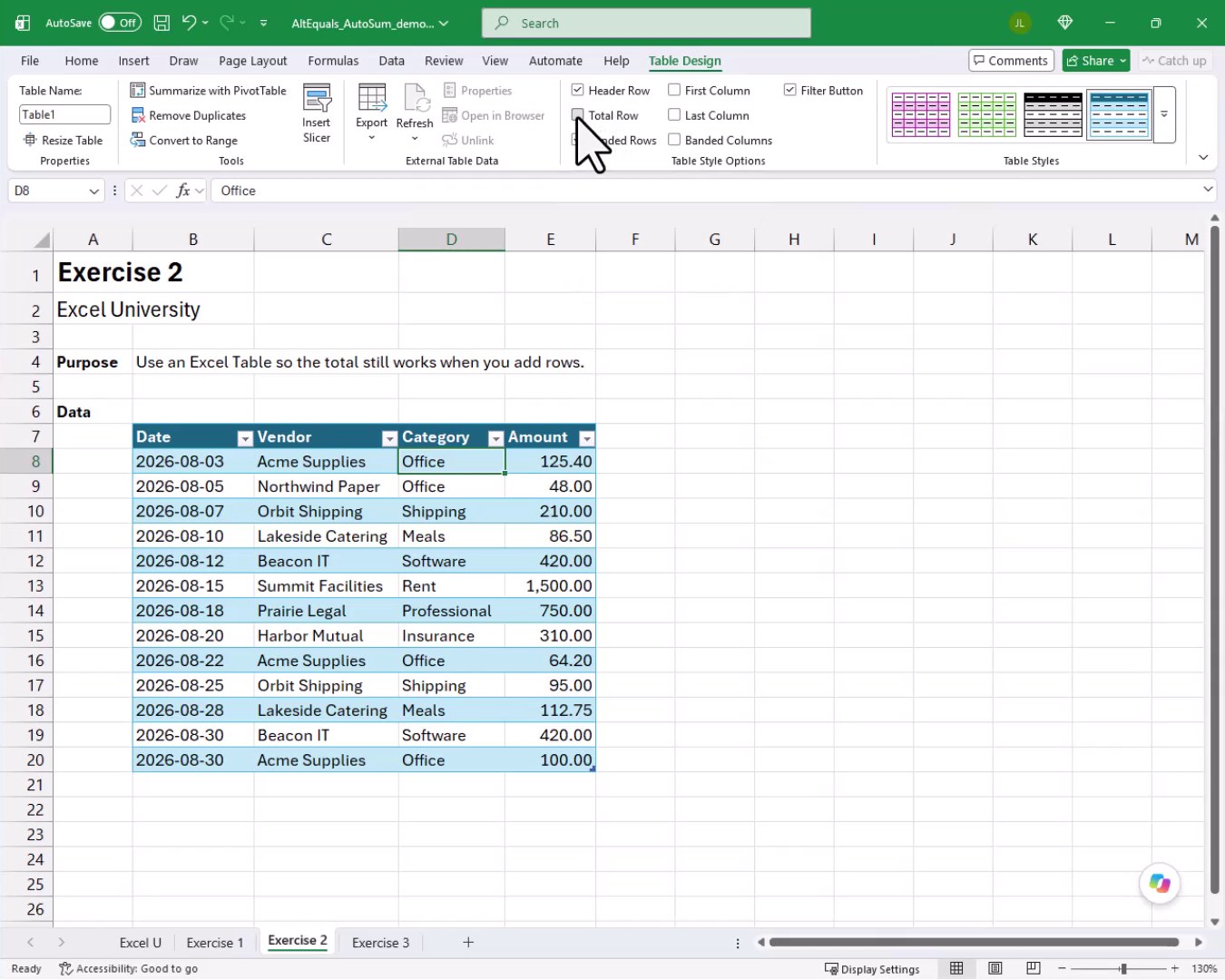The width and height of the screenshot is (1225, 980).
Task: Switch to Page Layout view icon
Action: click(x=995, y=968)
